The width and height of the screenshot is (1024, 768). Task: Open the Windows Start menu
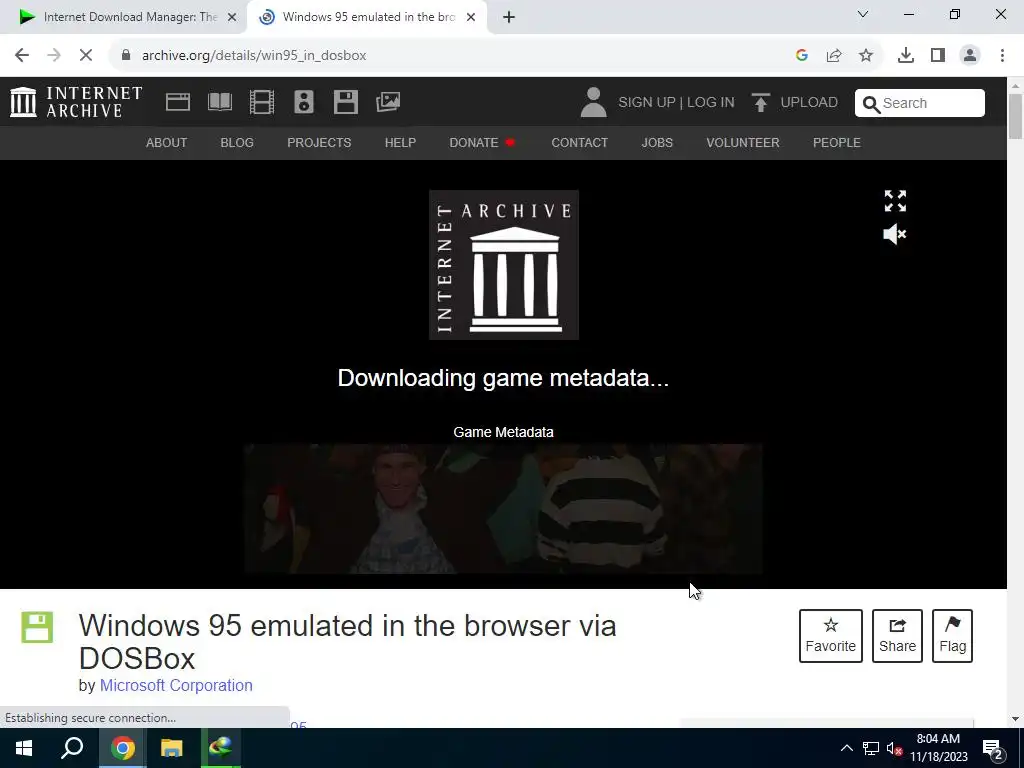[24, 748]
